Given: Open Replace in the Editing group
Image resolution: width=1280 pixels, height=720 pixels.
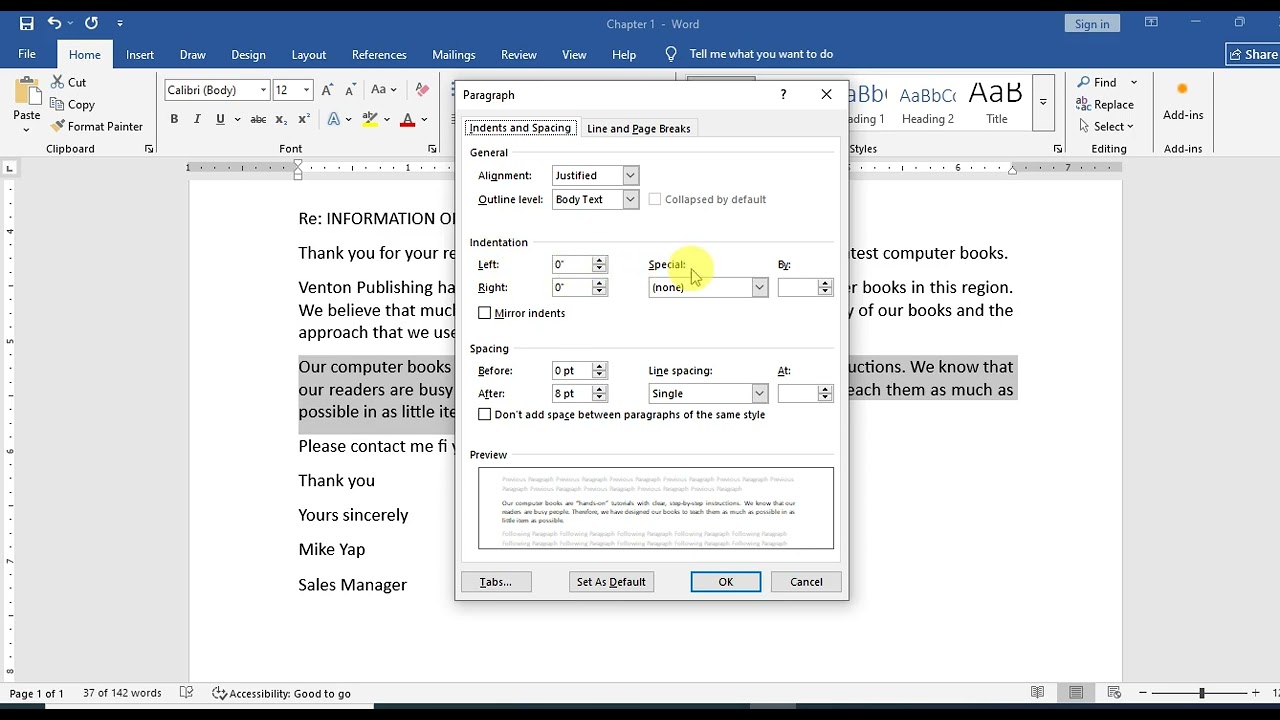Looking at the screenshot, I should pos(1105,104).
